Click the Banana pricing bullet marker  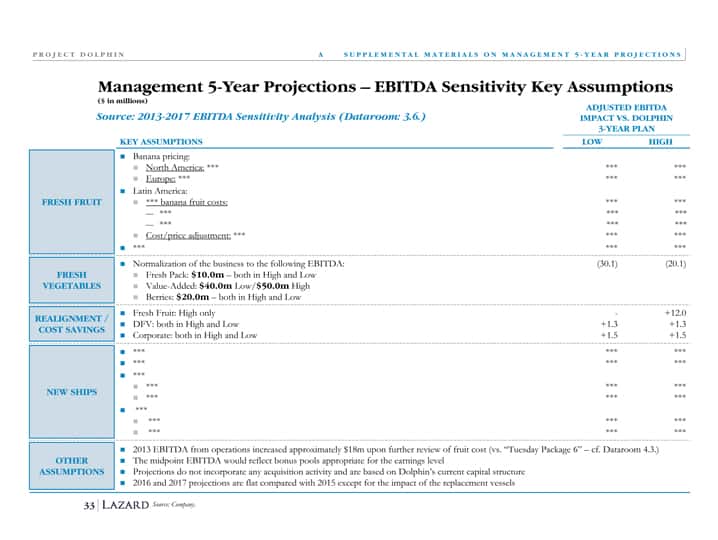pos(123,157)
